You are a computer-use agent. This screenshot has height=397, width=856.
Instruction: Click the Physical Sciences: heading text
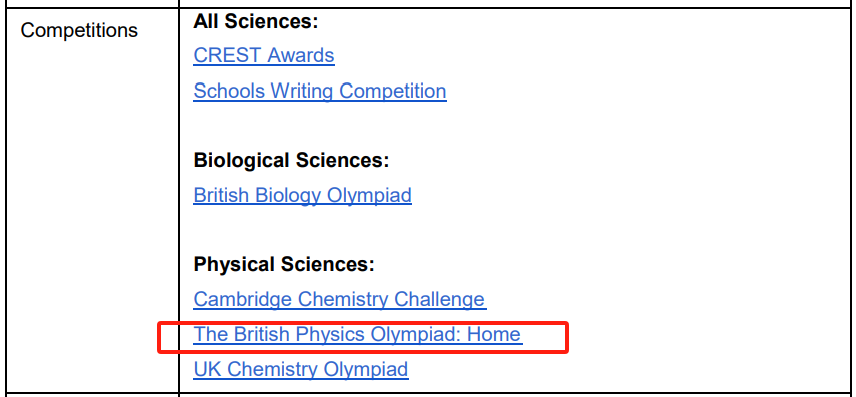pos(284,265)
